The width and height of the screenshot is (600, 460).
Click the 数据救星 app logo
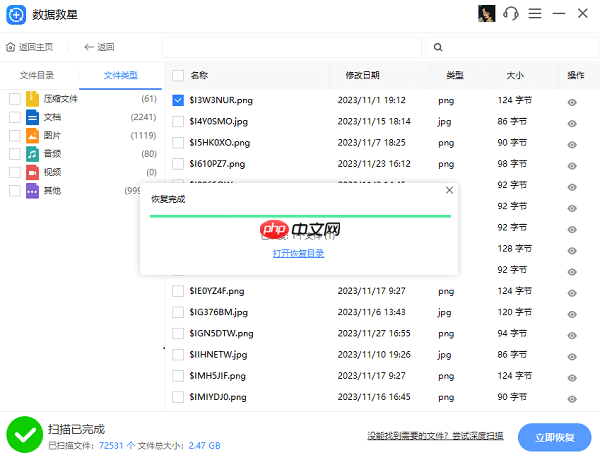(x=16, y=15)
